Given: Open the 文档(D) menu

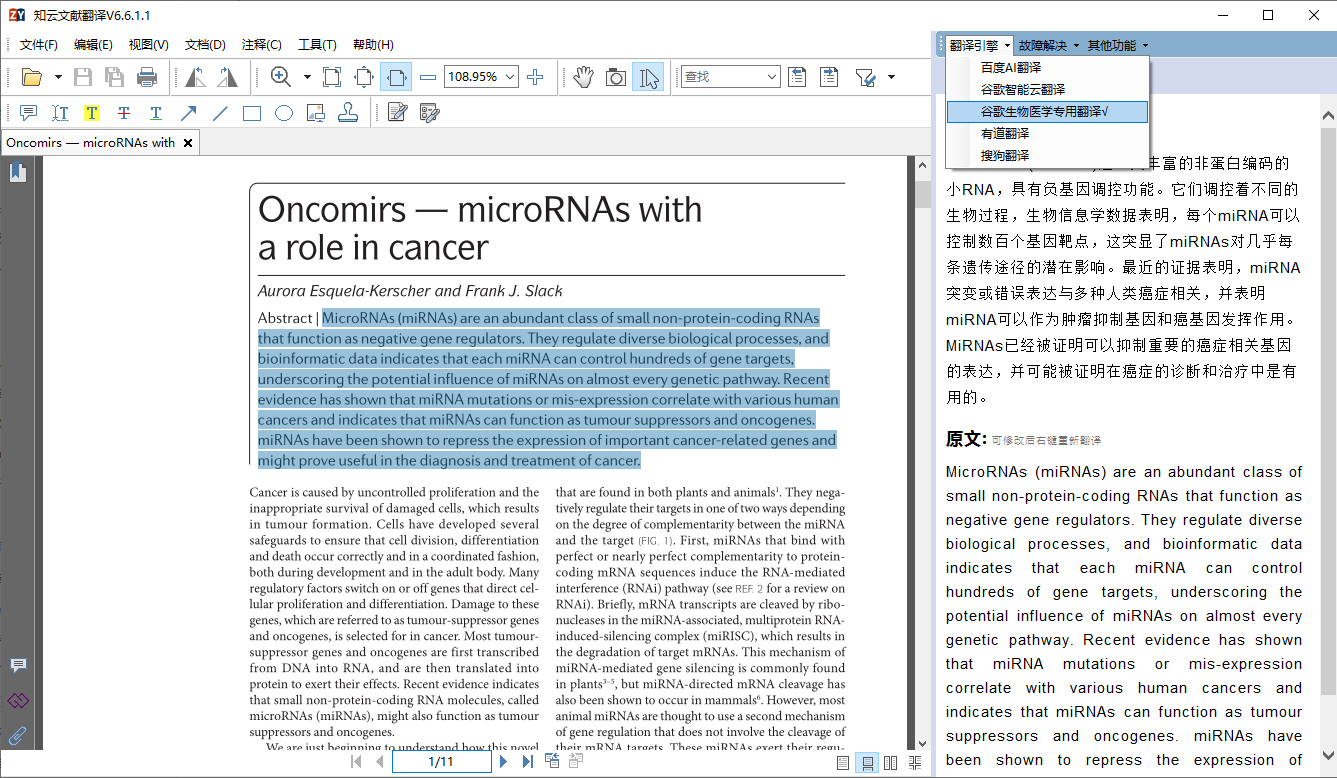Looking at the screenshot, I should point(205,45).
